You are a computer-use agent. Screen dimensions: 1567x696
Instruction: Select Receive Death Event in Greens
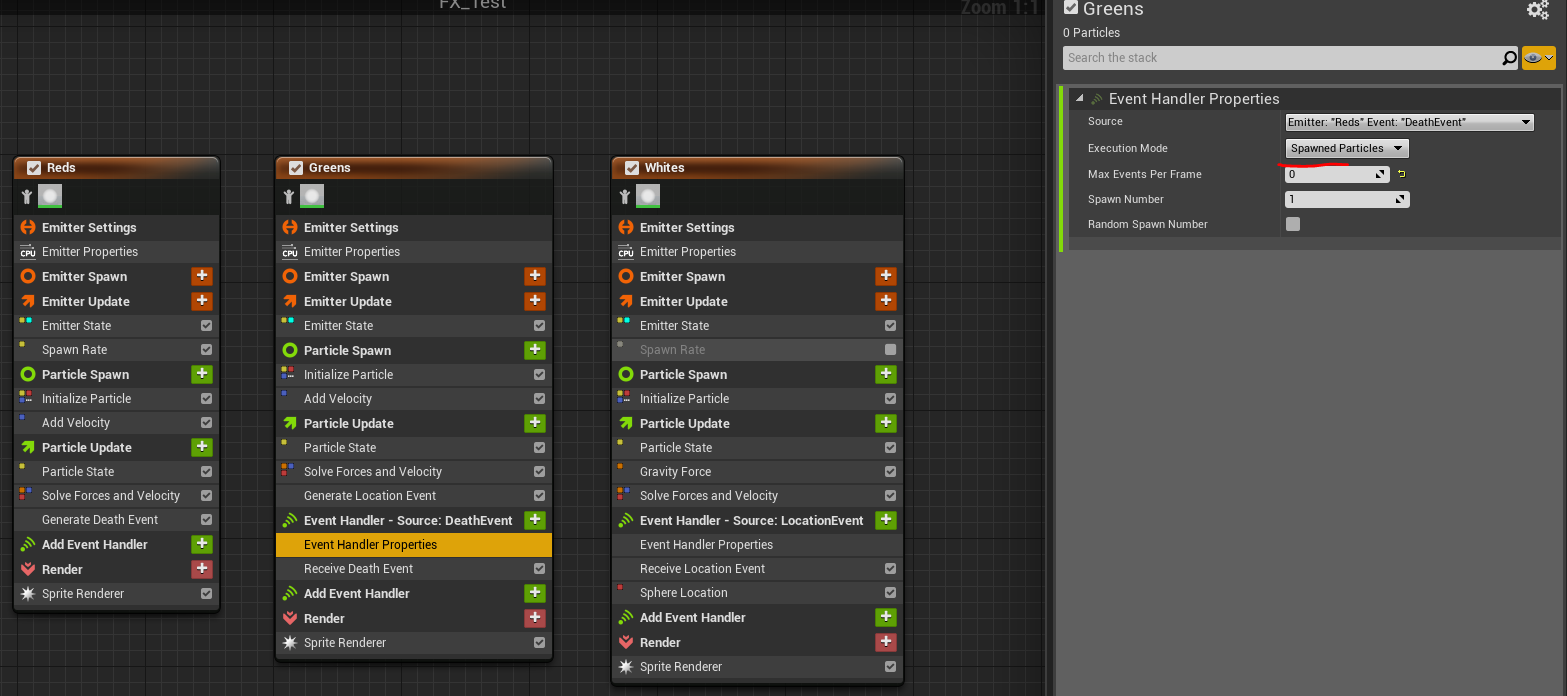(358, 569)
